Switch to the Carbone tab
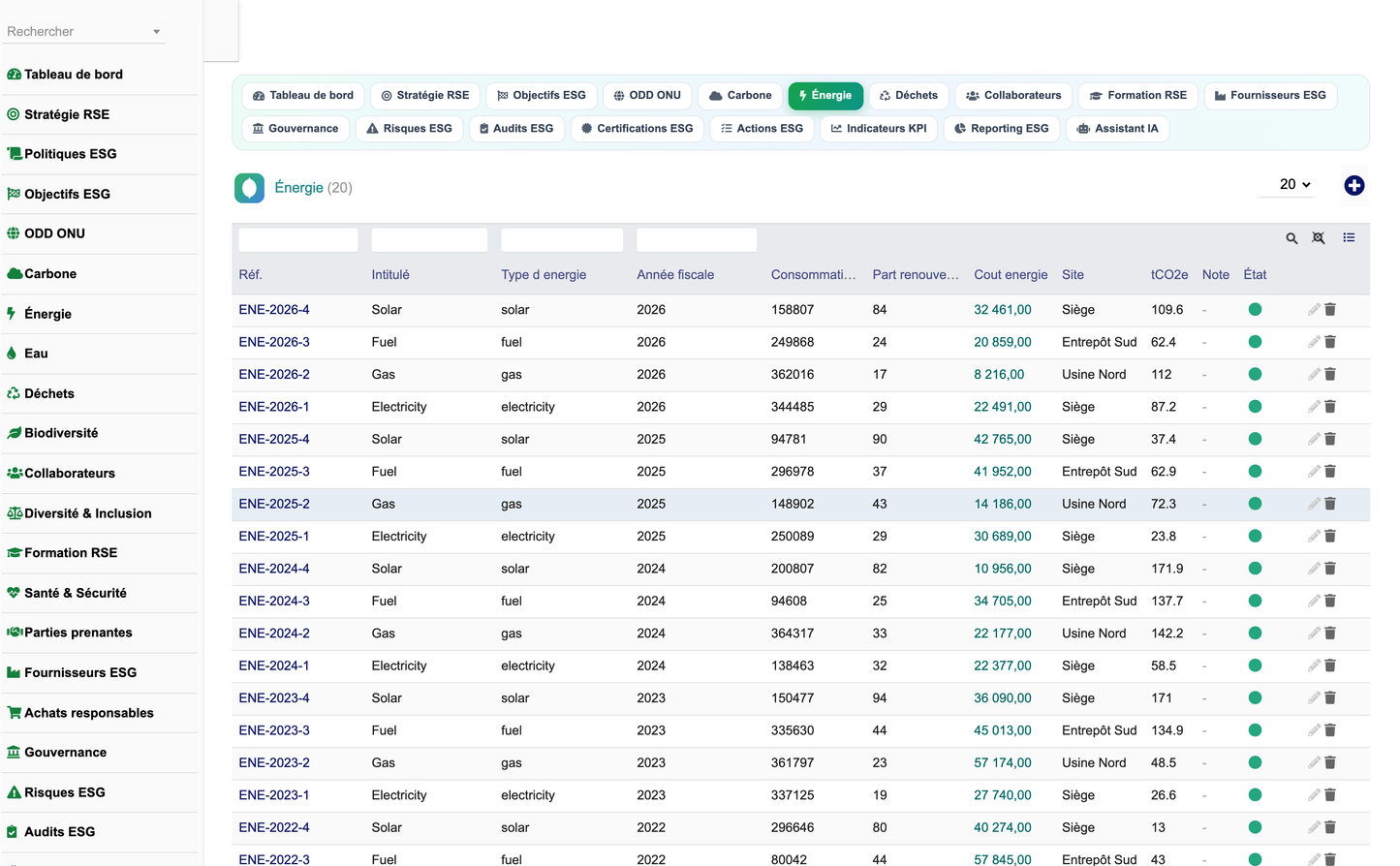Screen dimensions: 1400x866 (x=740, y=96)
